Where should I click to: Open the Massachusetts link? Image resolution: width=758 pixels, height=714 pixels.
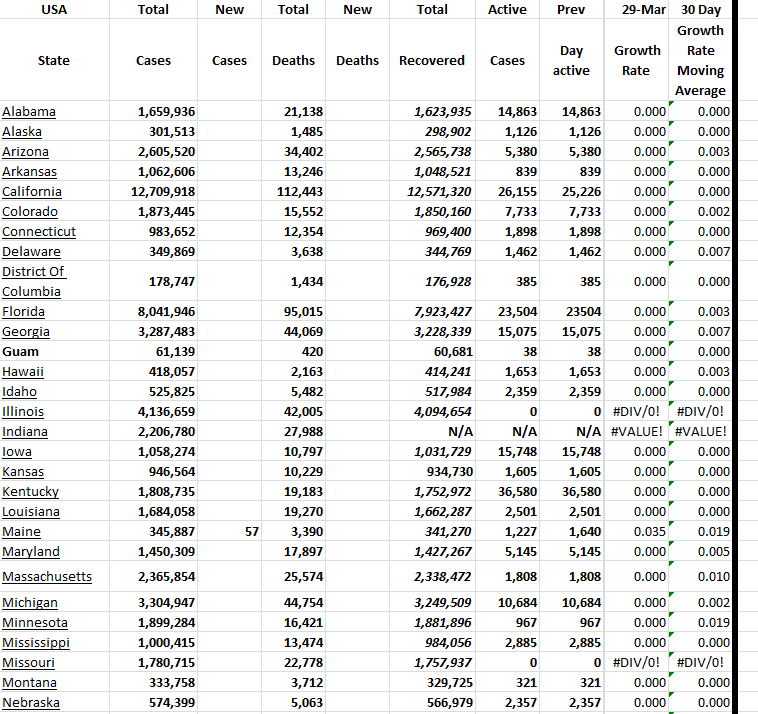[47, 577]
